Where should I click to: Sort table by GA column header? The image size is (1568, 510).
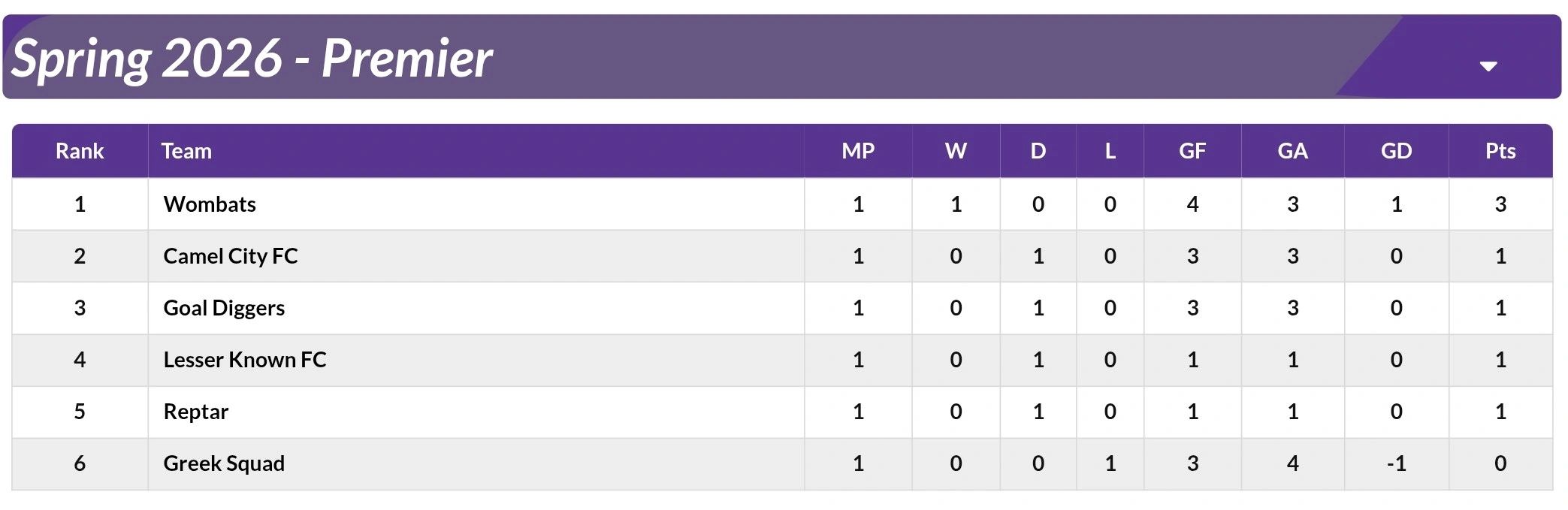(x=1292, y=151)
